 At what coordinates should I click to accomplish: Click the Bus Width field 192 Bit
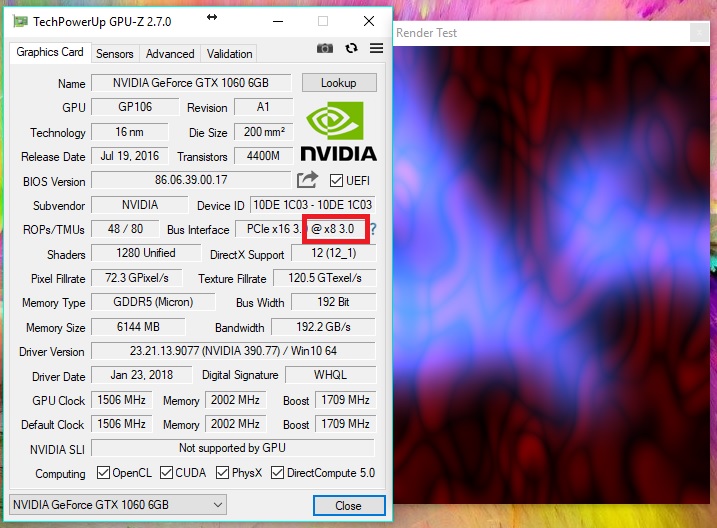334,302
